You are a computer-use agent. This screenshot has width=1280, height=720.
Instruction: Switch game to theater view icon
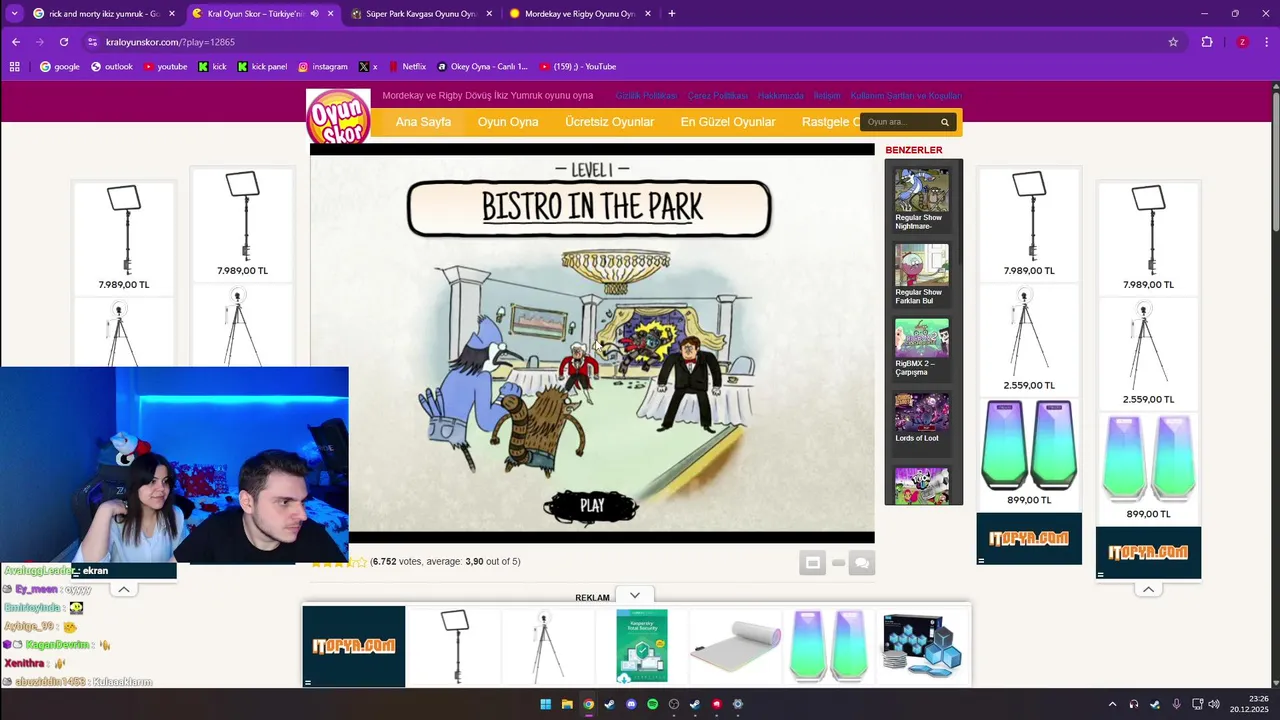[812, 563]
